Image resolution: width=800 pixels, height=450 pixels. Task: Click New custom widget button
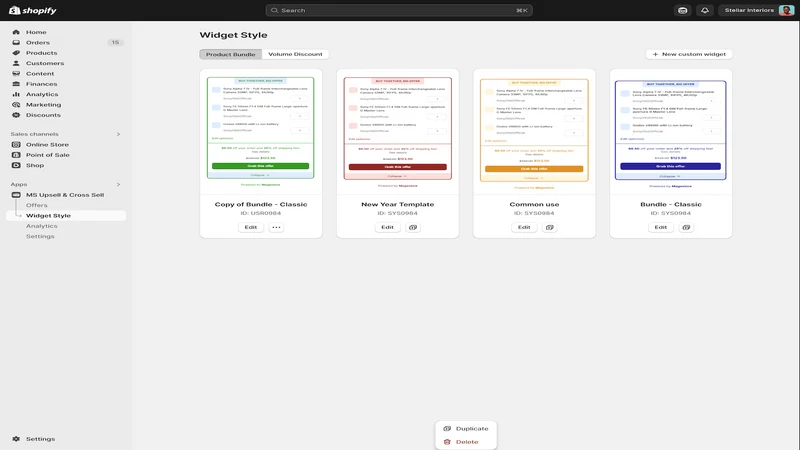(x=689, y=54)
